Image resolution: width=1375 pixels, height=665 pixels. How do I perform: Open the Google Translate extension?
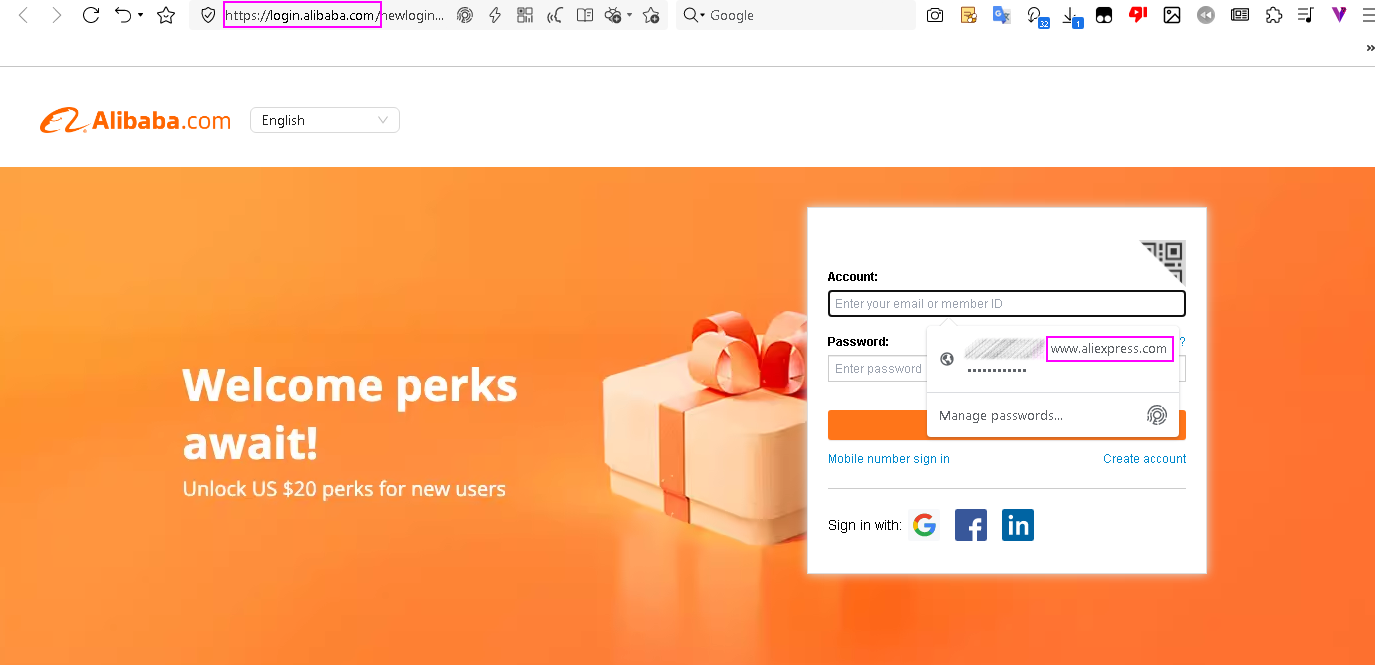click(1001, 15)
